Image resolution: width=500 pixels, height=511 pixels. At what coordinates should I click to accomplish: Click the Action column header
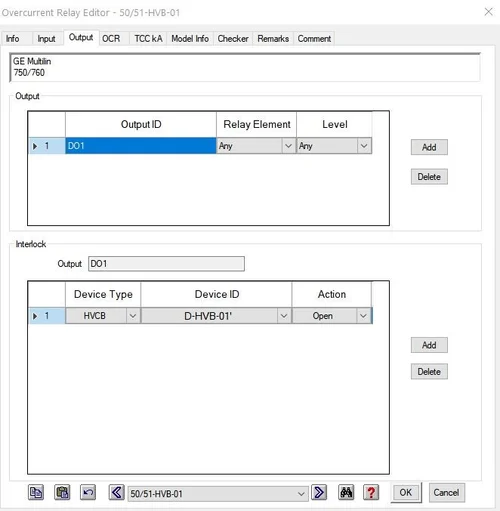(332, 294)
